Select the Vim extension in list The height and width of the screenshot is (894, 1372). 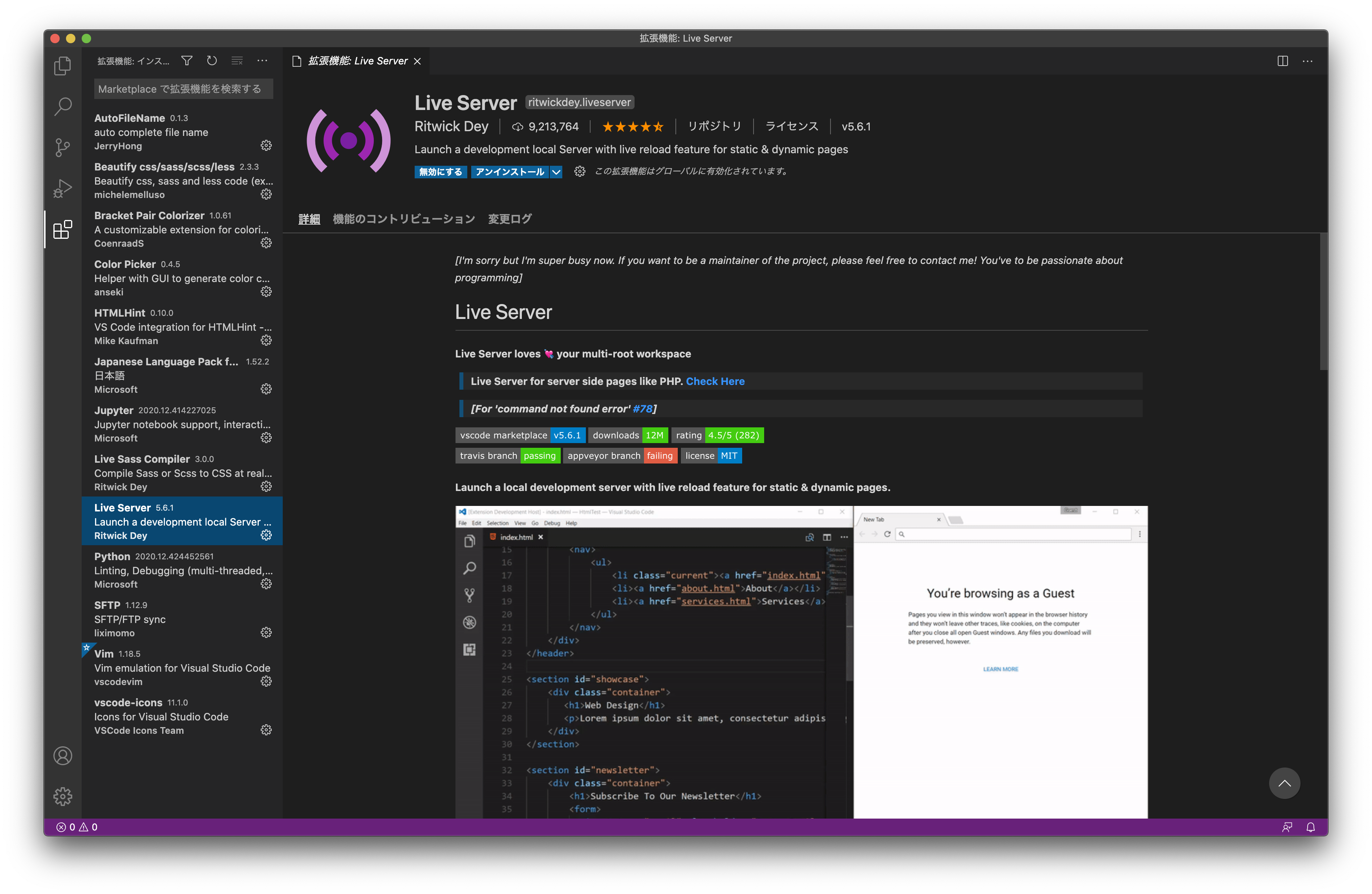pos(182,667)
